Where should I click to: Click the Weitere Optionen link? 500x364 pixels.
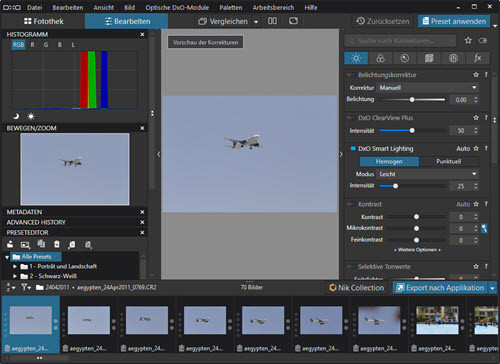click(x=417, y=250)
